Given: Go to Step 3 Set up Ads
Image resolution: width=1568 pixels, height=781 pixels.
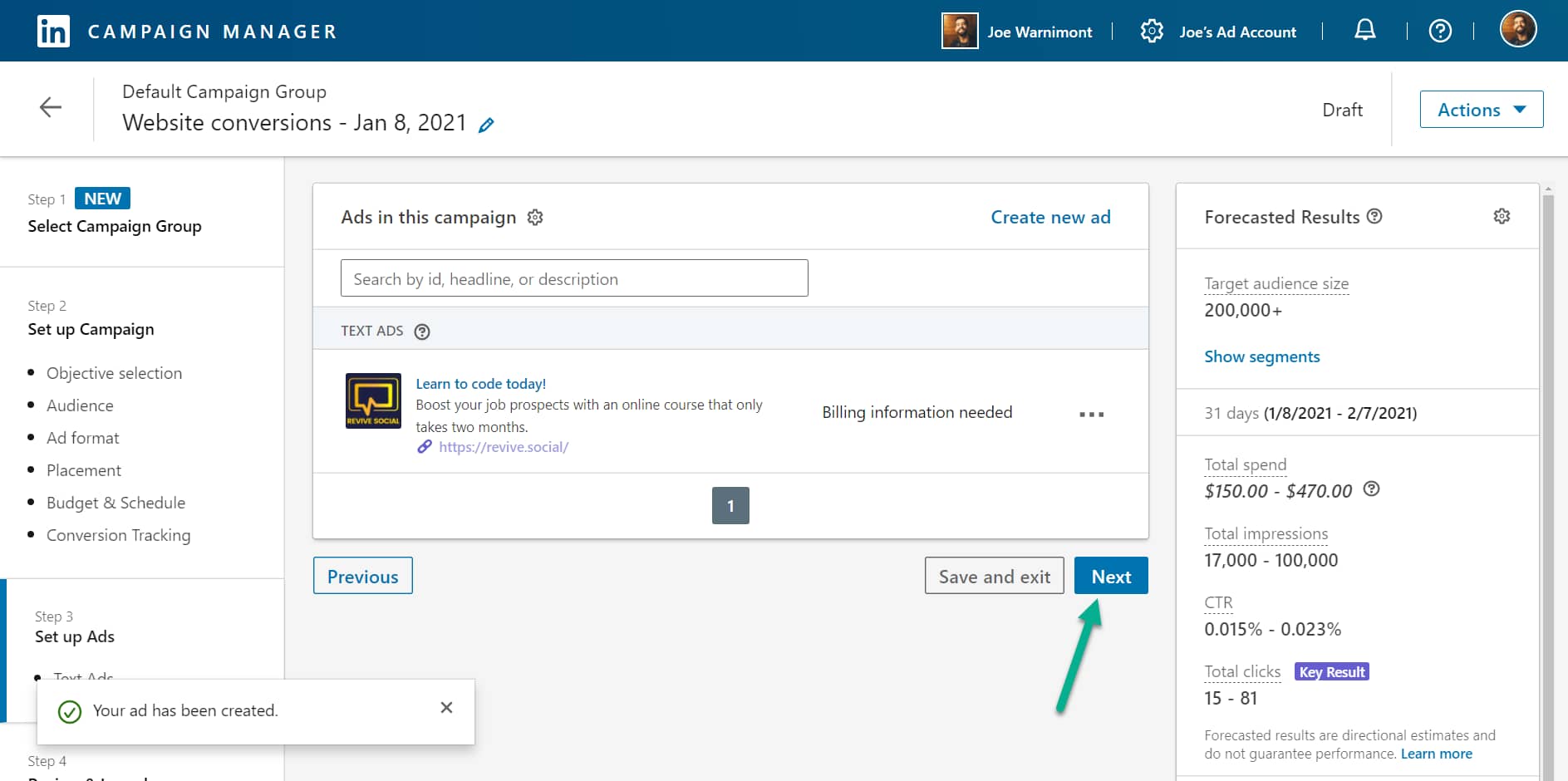Looking at the screenshot, I should [75, 636].
